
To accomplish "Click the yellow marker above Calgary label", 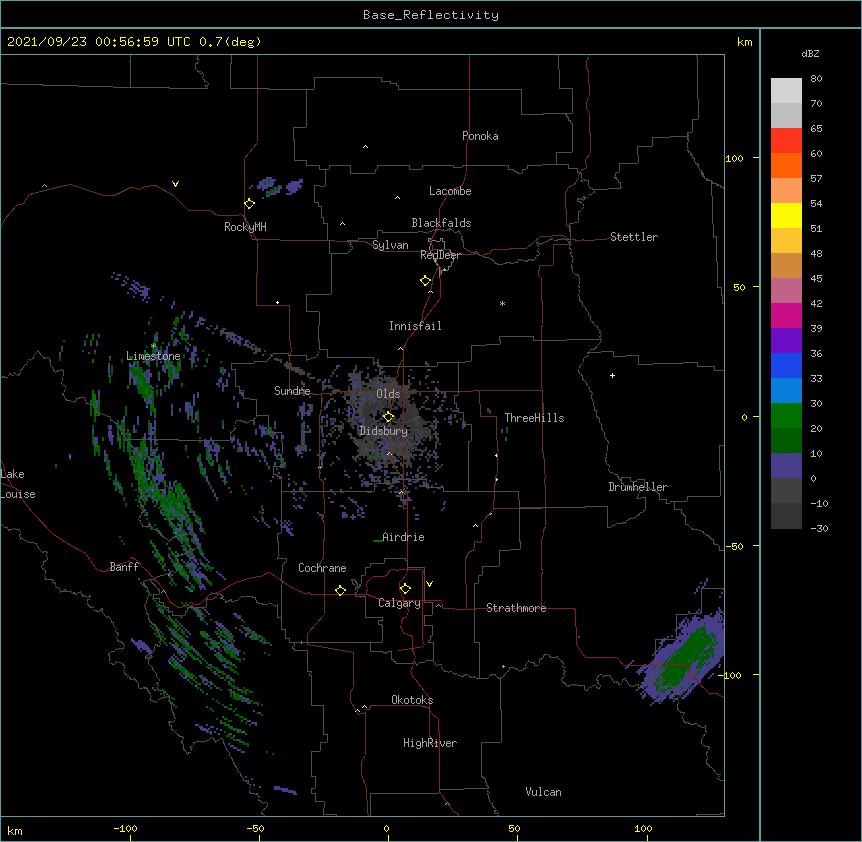I will pyautogui.click(x=405, y=589).
